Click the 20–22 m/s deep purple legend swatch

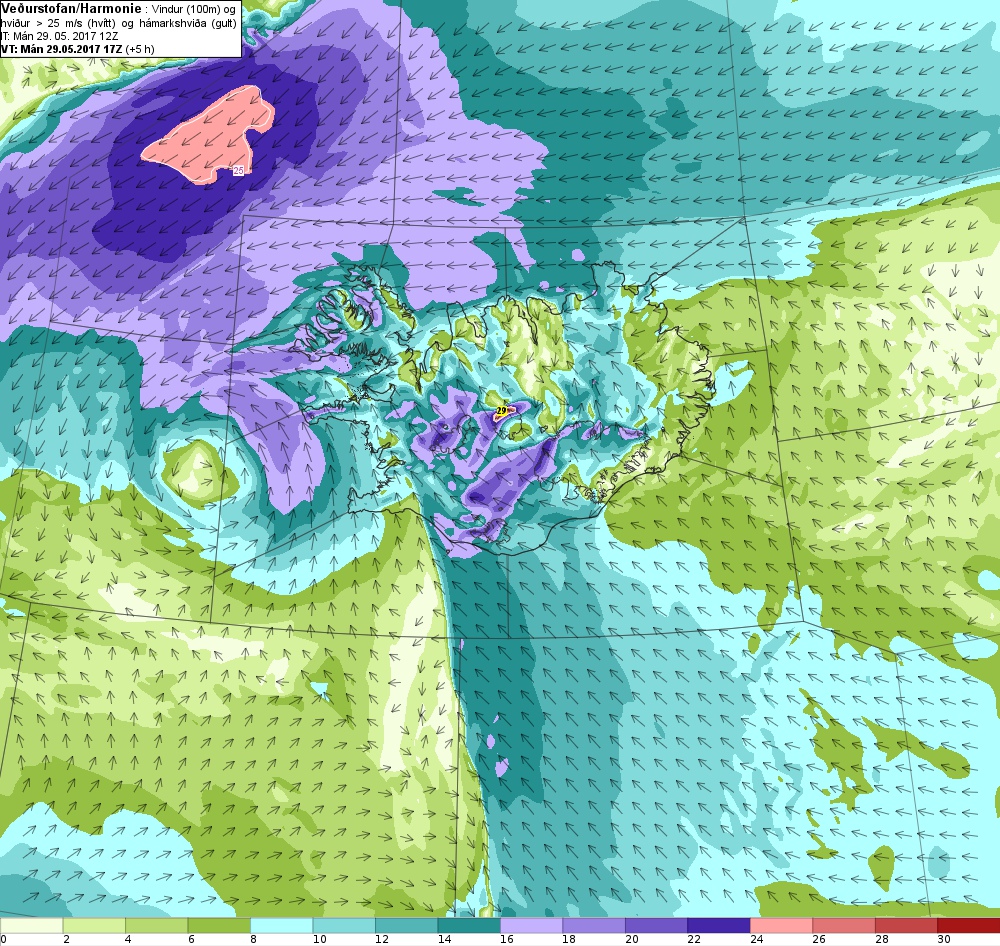656,925
